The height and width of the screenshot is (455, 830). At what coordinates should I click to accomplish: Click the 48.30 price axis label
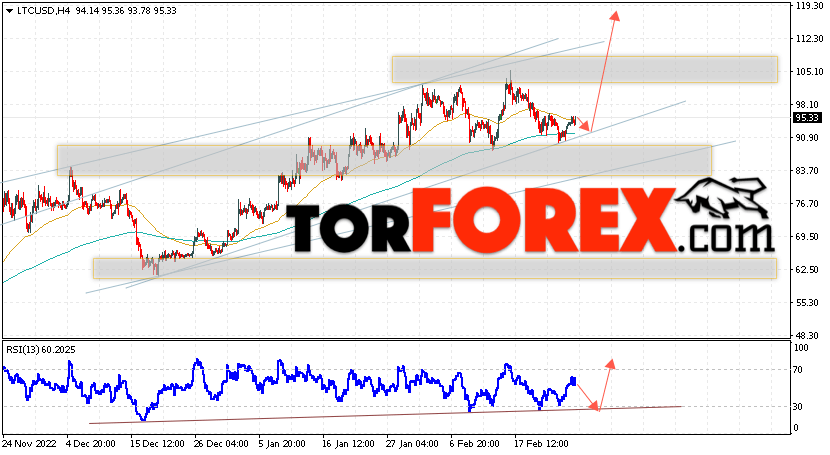809,336
